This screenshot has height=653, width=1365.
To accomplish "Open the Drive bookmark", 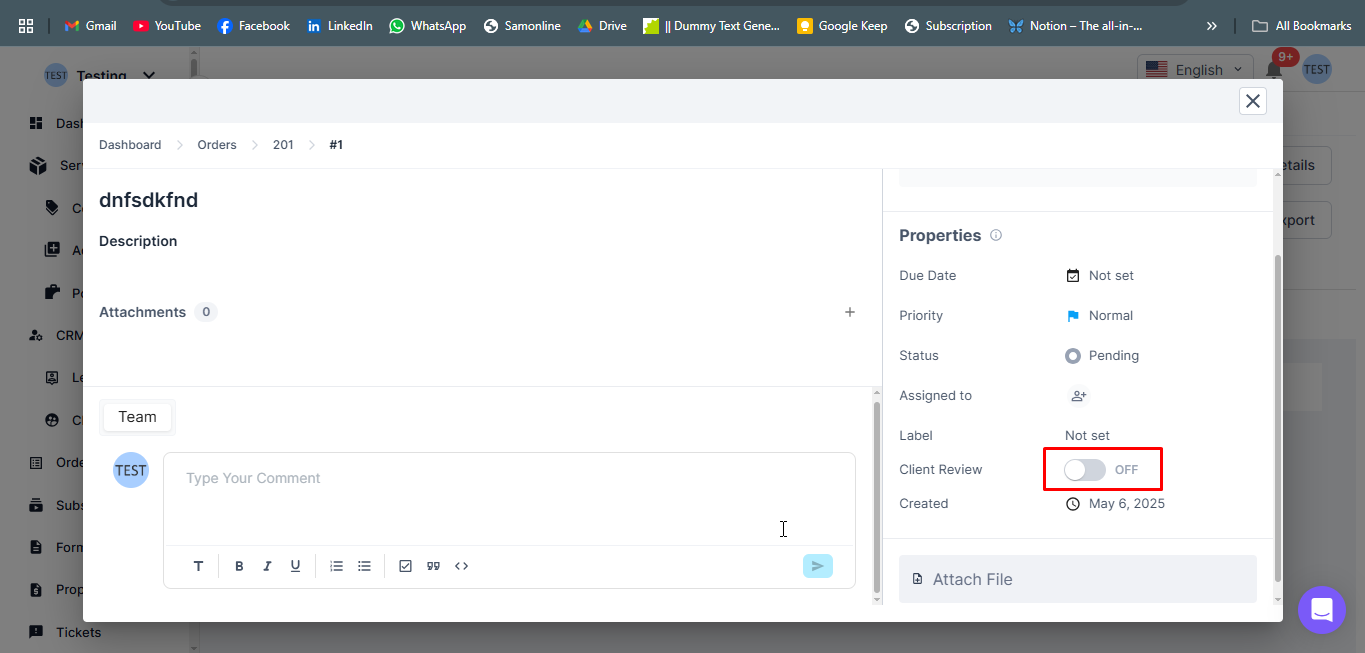I will [602, 26].
